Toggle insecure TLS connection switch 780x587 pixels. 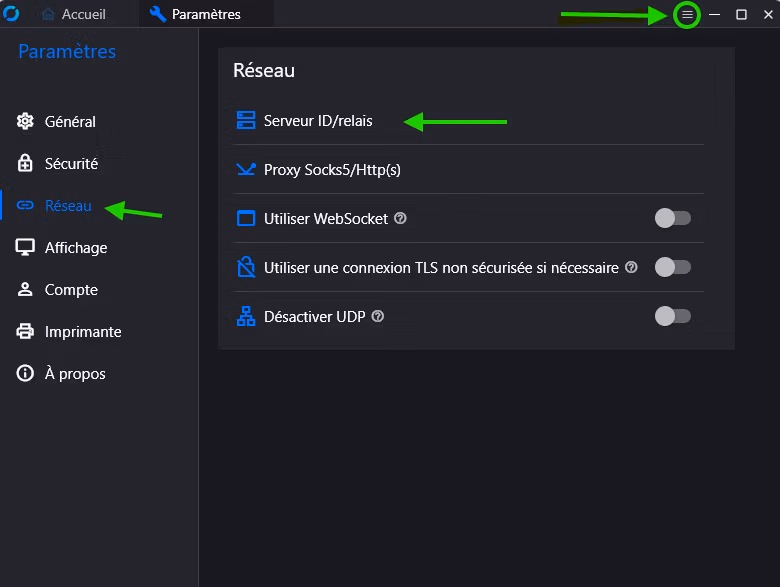pyautogui.click(x=673, y=267)
